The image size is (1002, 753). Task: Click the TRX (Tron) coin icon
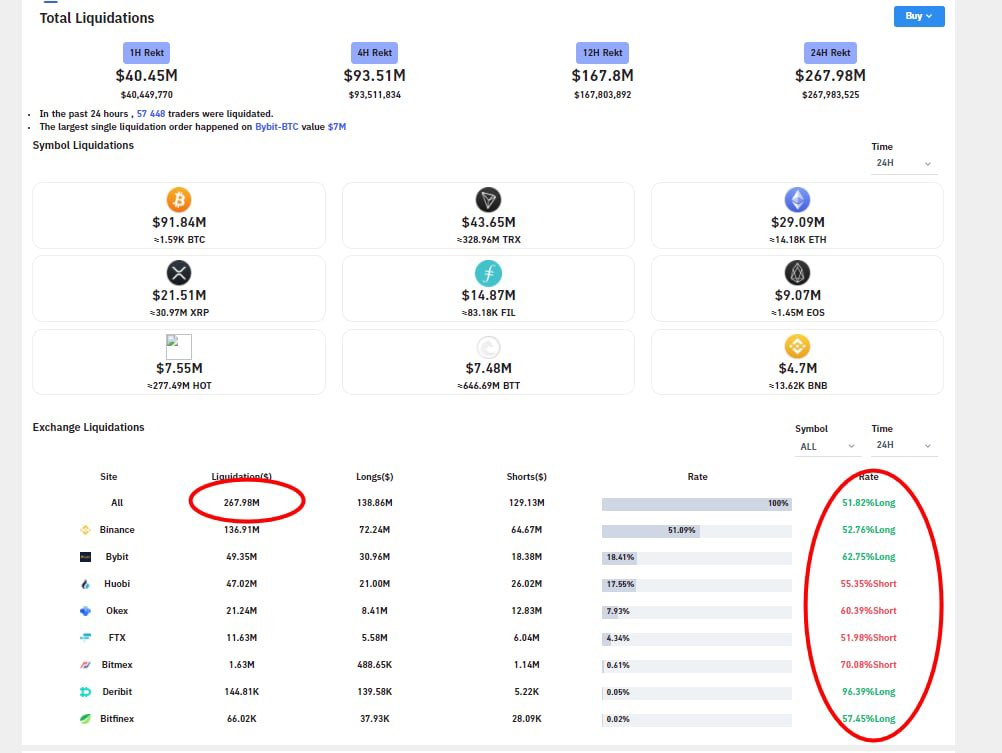[488, 200]
